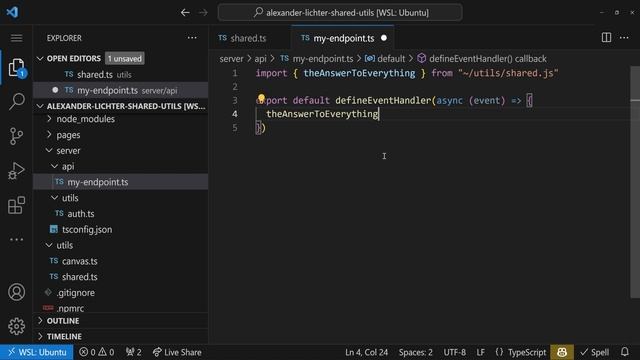
Task: Show errors and warnings in Problems panel
Action: [x=97, y=352]
